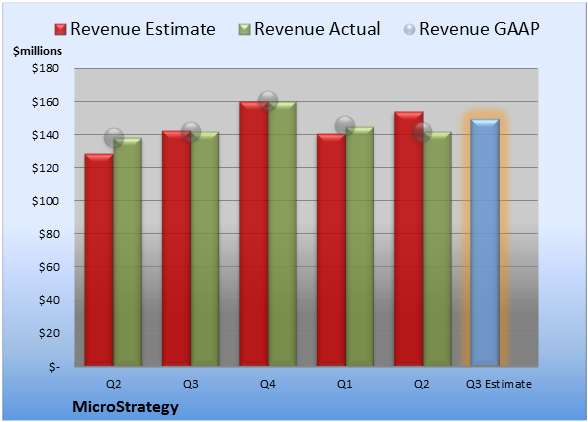The width and height of the screenshot is (588, 422).
Task: Click the "Q3" category label
Action: (190, 384)
